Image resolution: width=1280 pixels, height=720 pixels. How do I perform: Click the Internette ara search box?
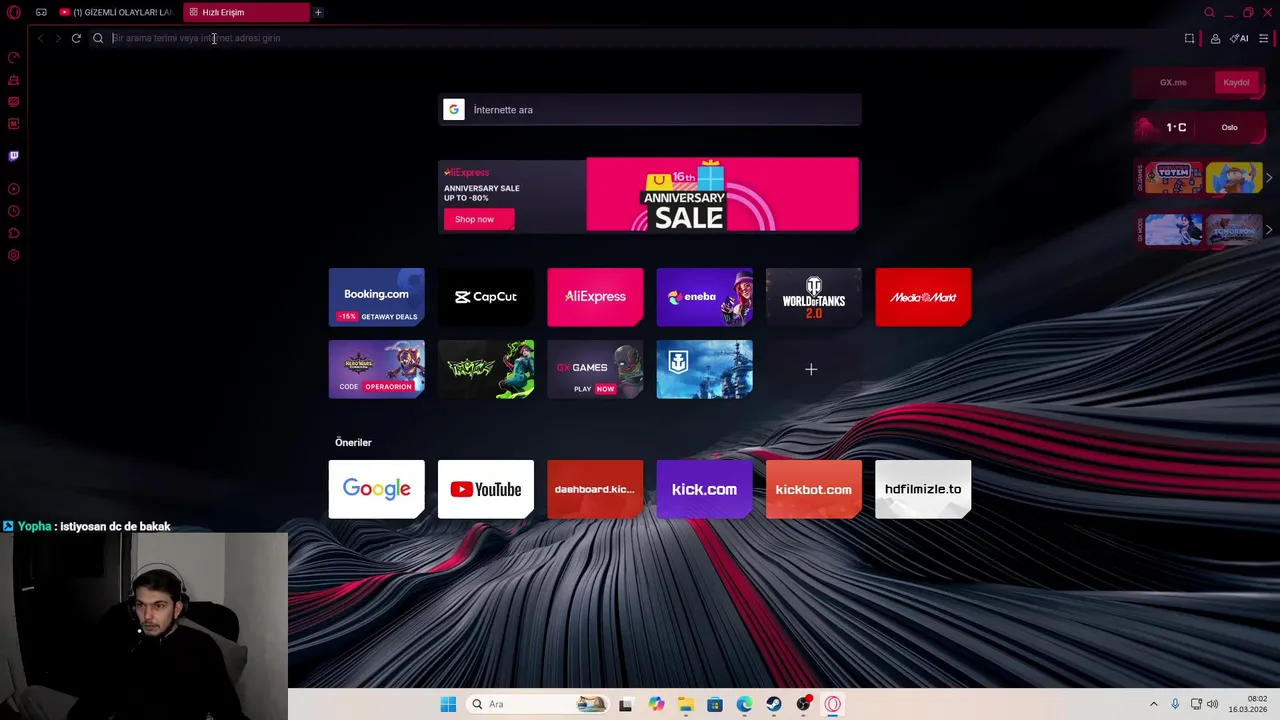(651, 110)
